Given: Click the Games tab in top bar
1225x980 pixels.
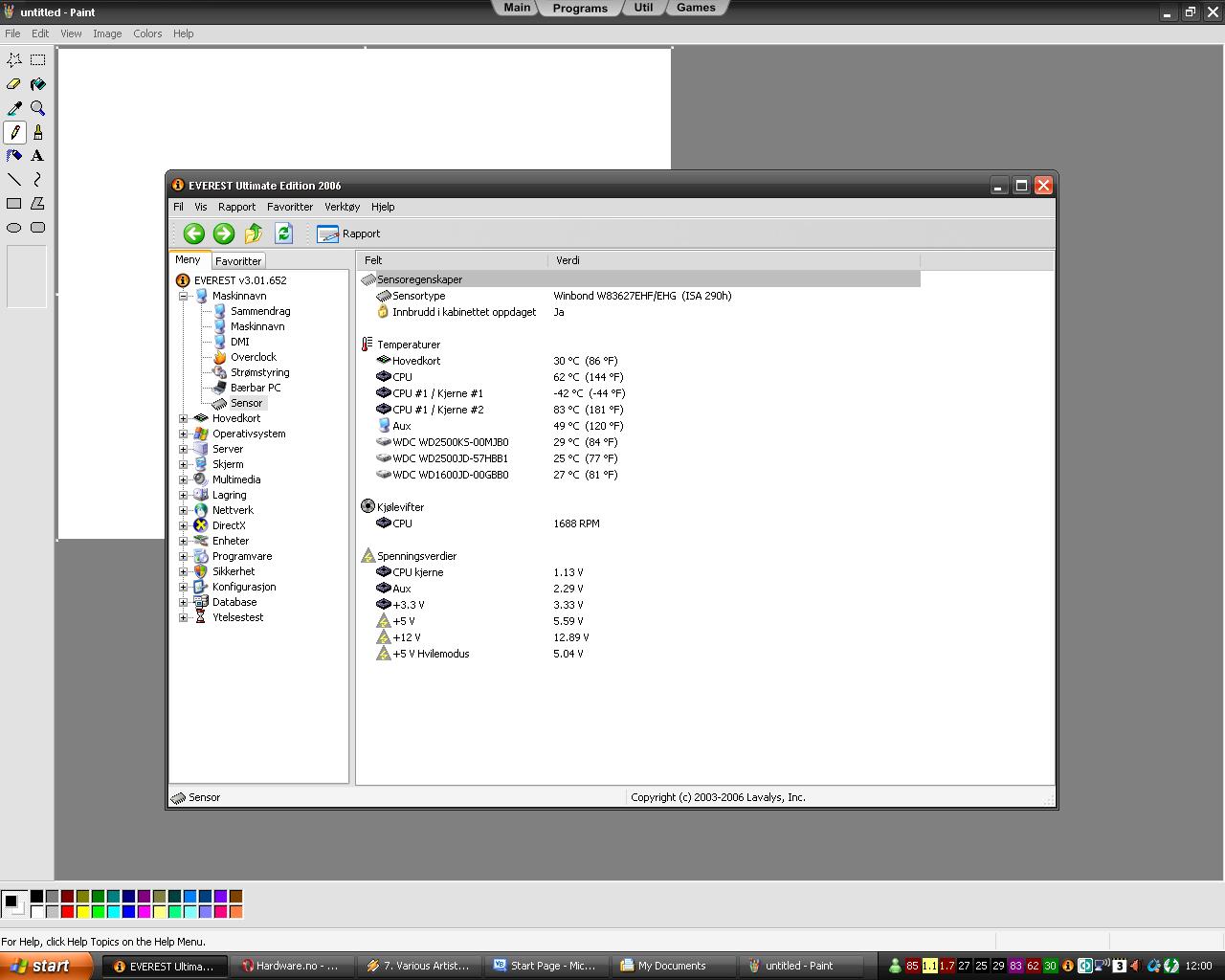Looking at the screenshot, I should (x=696, y=8).
